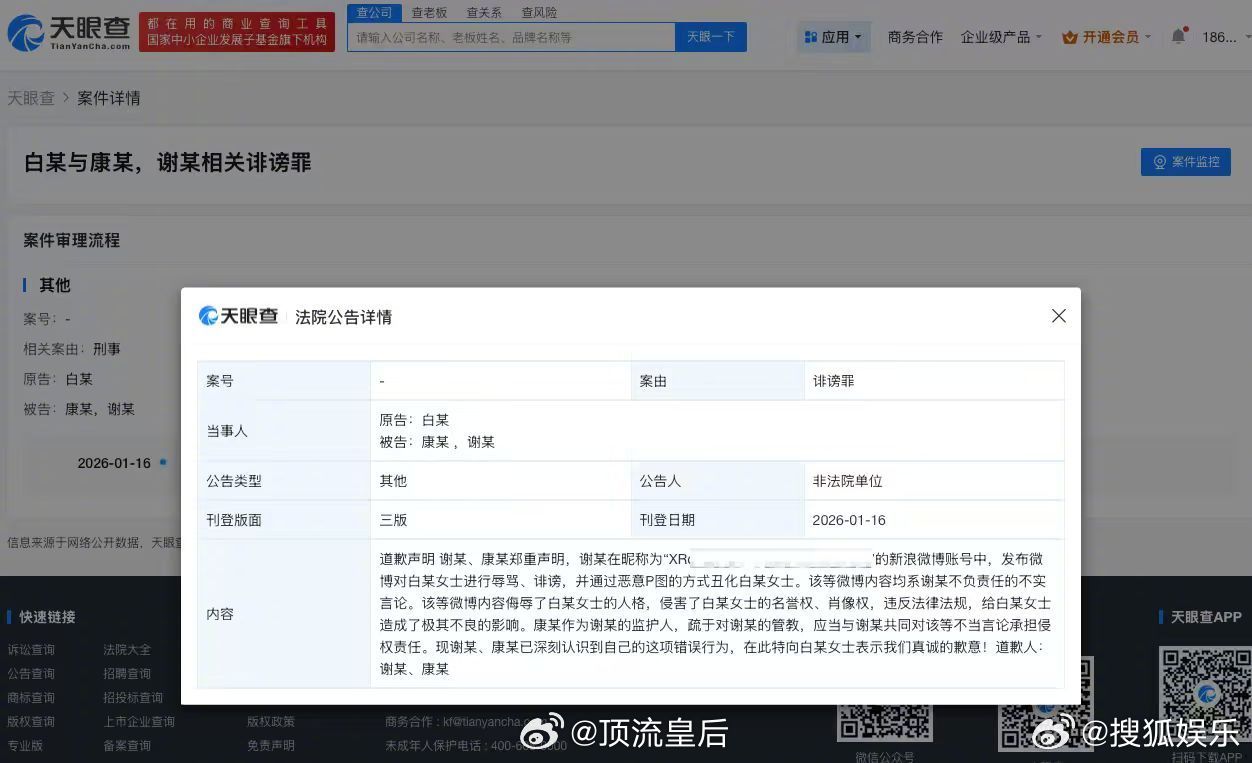Open the 商标查询 footer link
Image resolution: width=1252 pixels, height=763 pixels.
pyautogui.click(x=31, y=698)
